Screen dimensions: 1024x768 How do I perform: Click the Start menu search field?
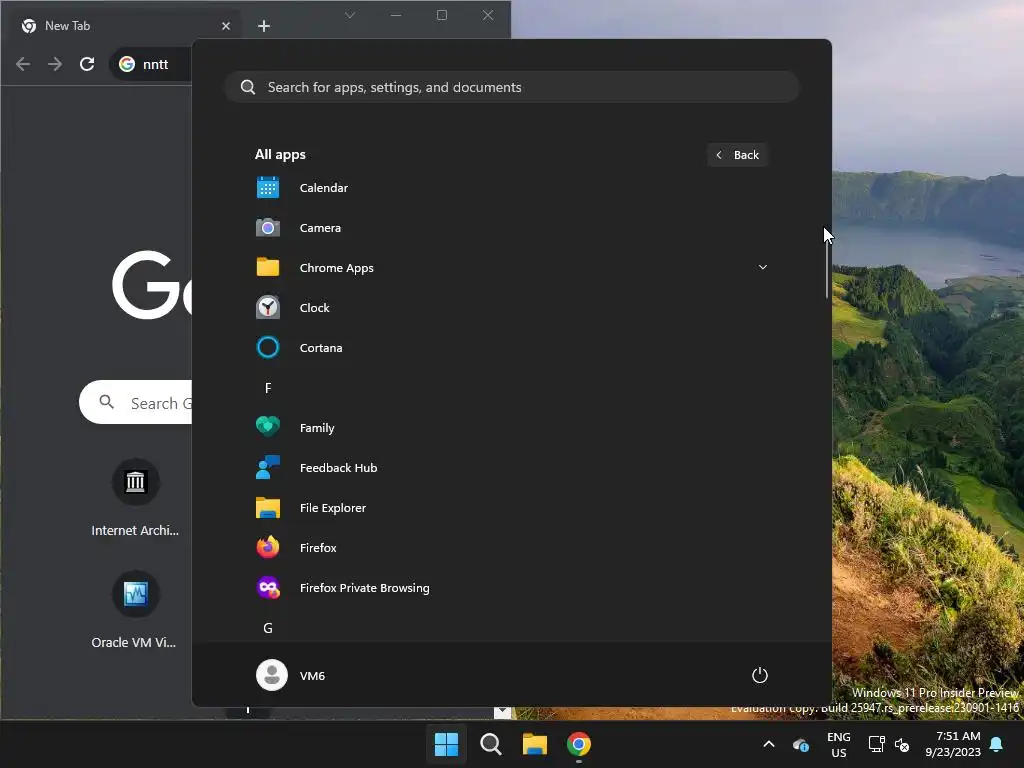point(512,87)
